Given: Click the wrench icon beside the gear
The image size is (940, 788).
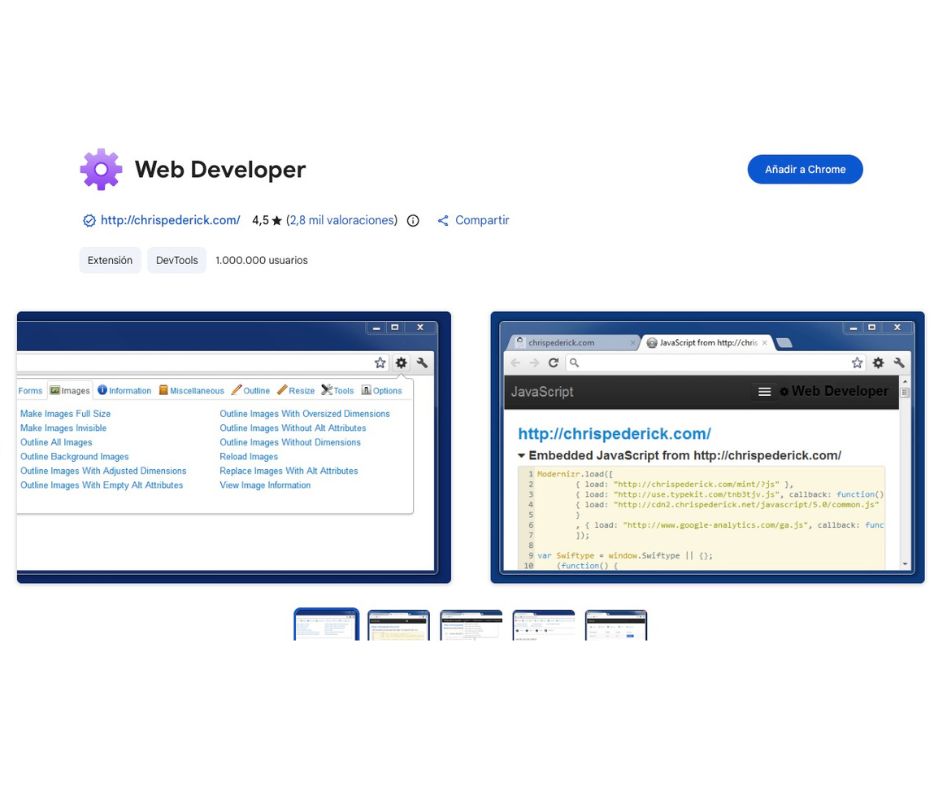Looking at the screenshot, I should pyautogui.click(x=421, y=363).
